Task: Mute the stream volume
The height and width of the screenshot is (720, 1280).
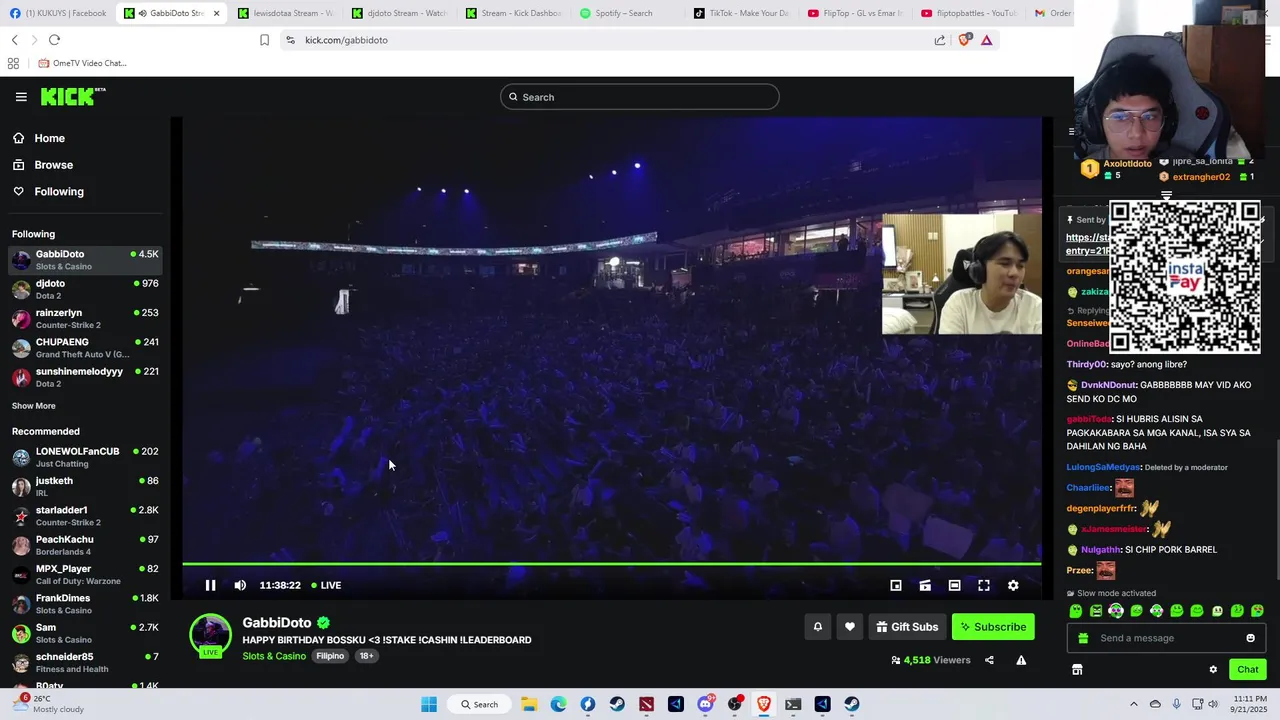Action: click(x=240, y=585)
